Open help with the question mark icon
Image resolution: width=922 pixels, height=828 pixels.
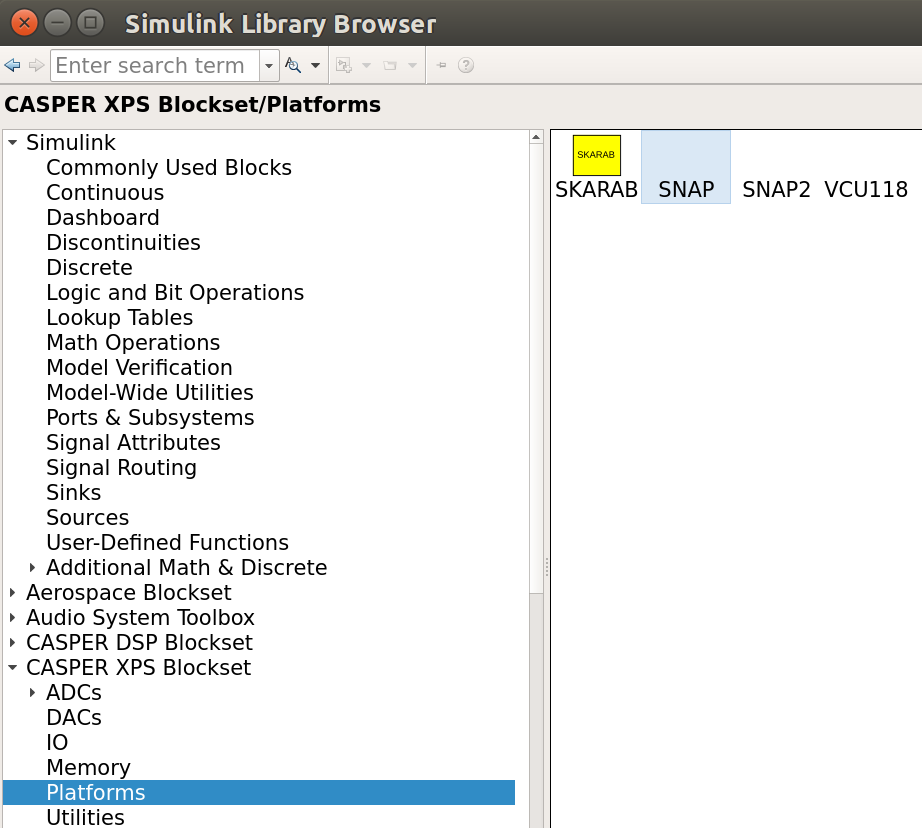coord(466,65)
